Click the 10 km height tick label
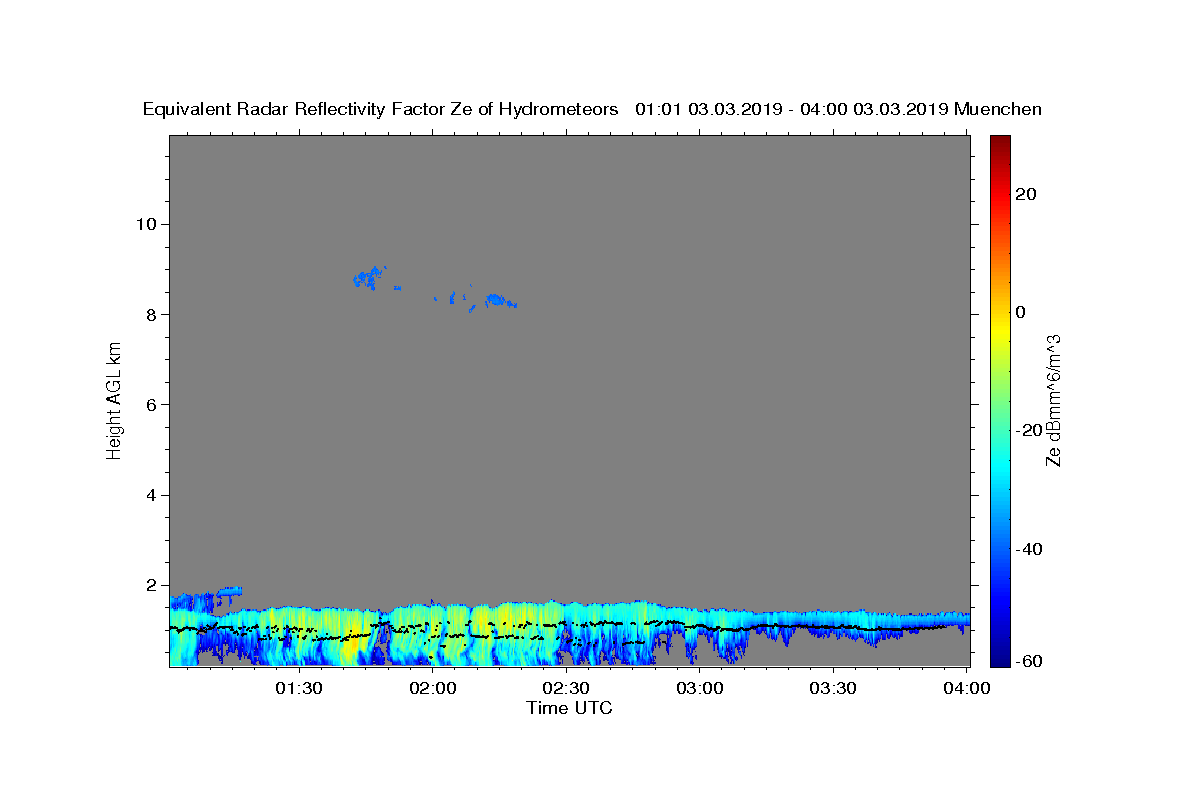The height and width of the screenshot is (800, 1200). pyautogui.click(x=146, y=224)
